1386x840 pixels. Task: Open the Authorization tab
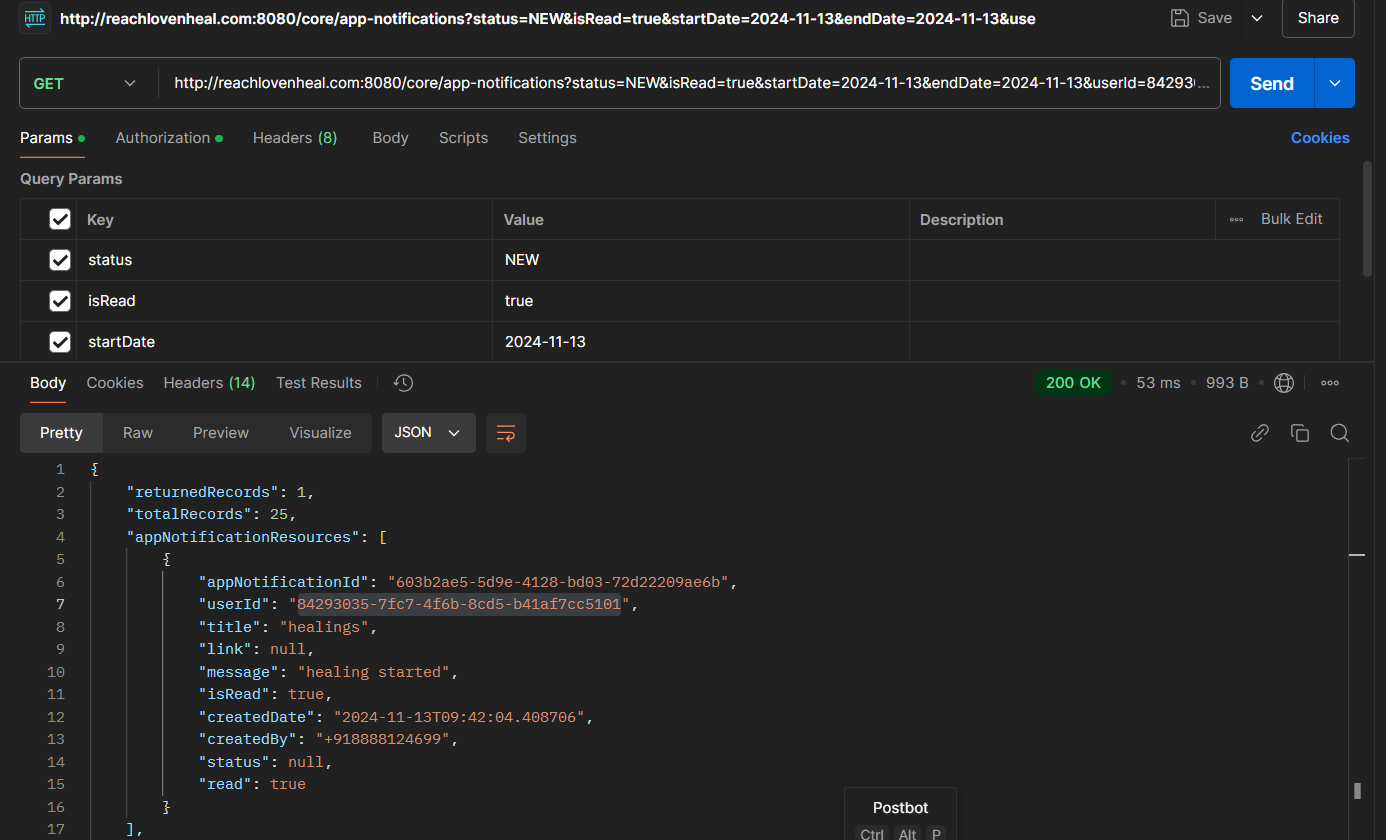(x=169, y=138)
